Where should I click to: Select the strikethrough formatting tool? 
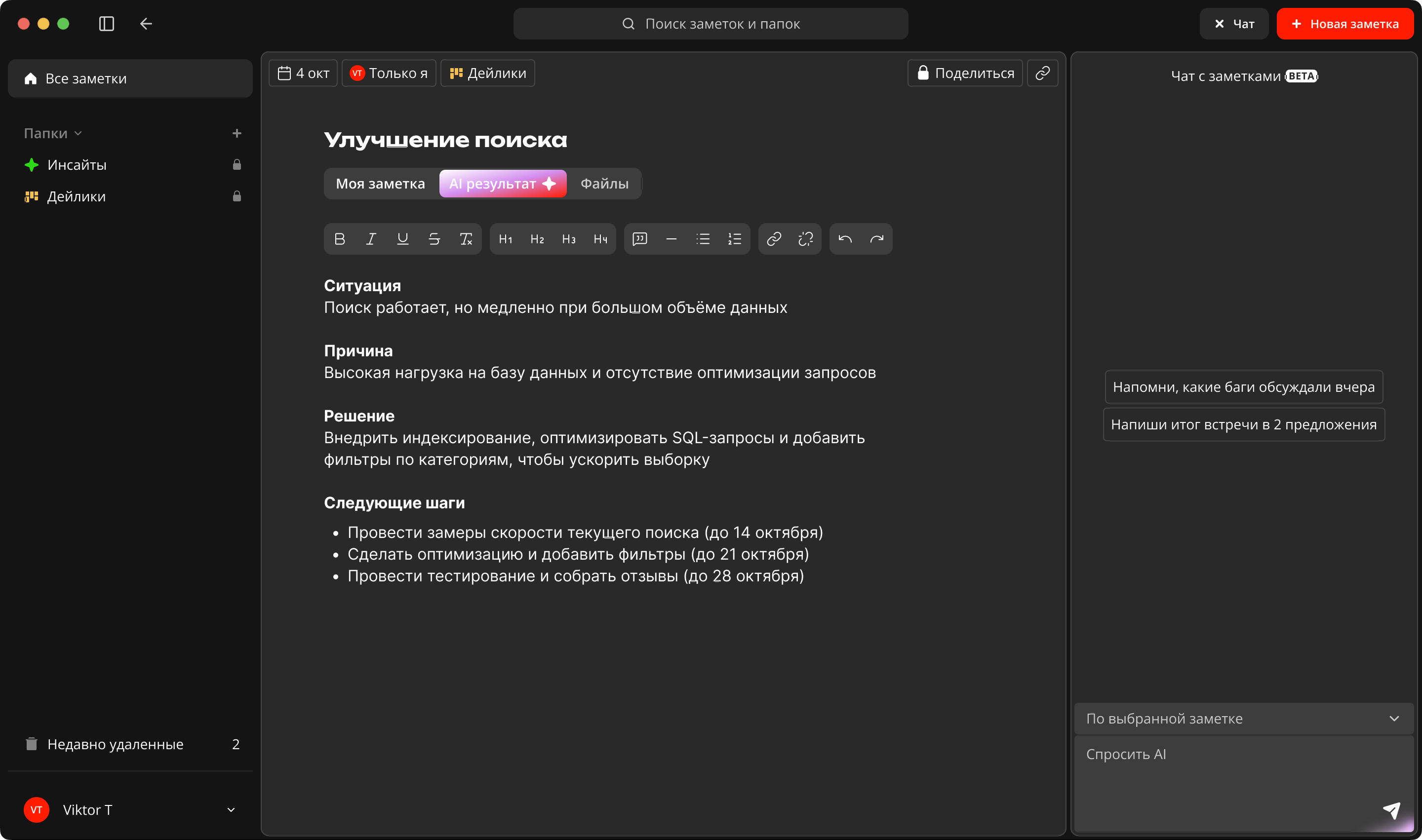tap(434, 238)
